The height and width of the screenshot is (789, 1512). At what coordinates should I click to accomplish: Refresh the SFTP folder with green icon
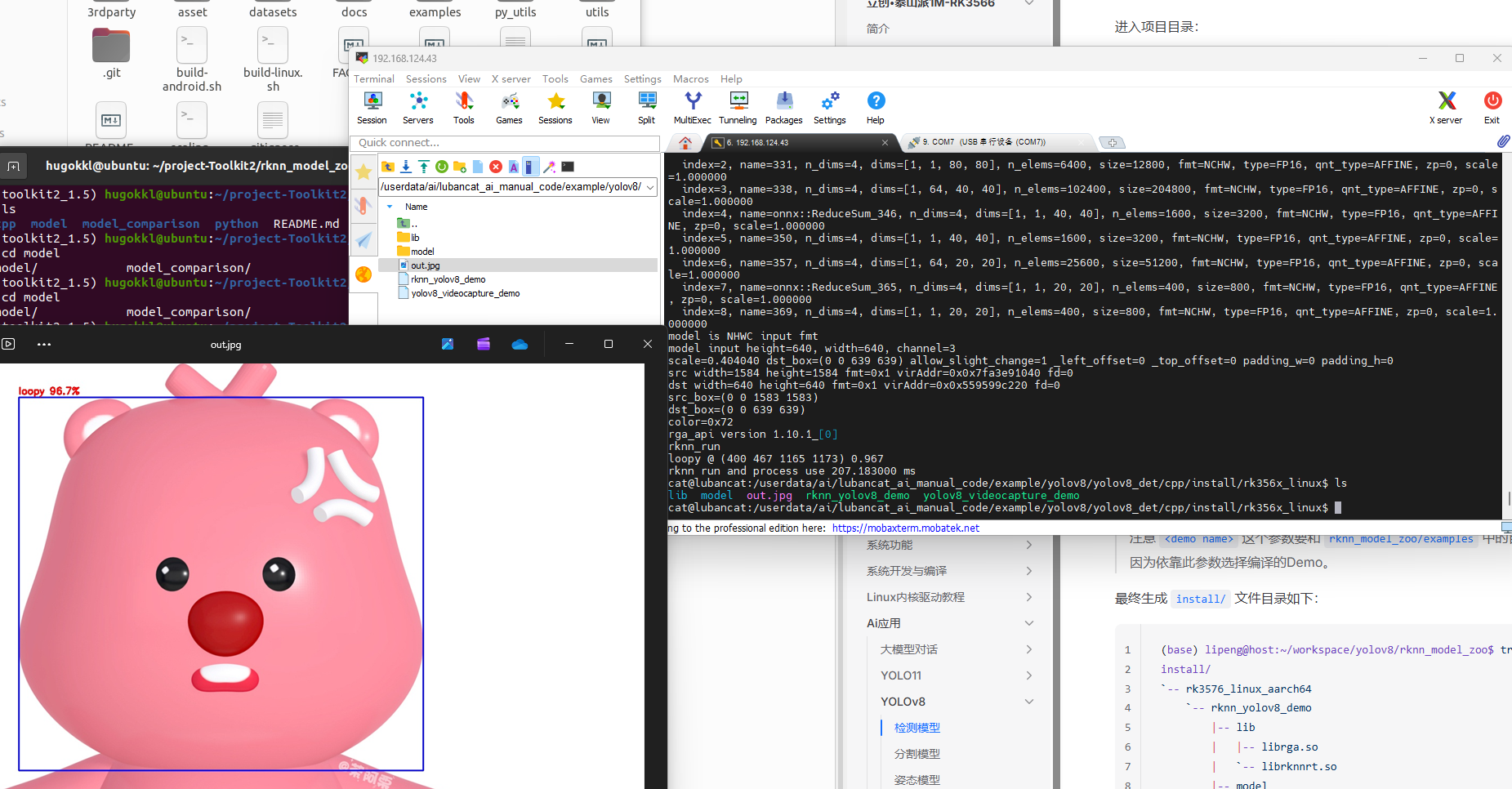click(x=442, y=167)
